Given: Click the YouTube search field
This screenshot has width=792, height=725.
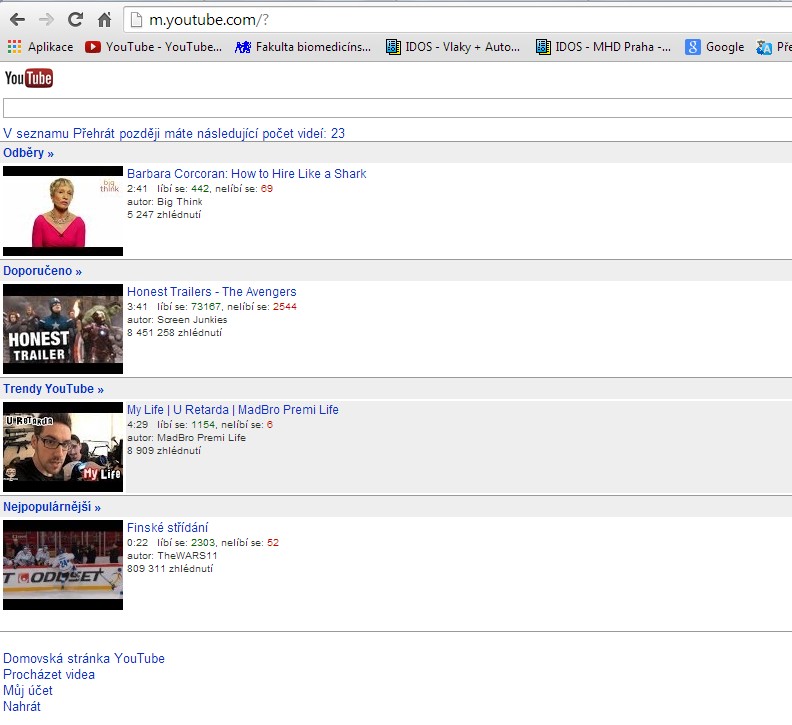Looking at the screenshot, I should point(398,108).
